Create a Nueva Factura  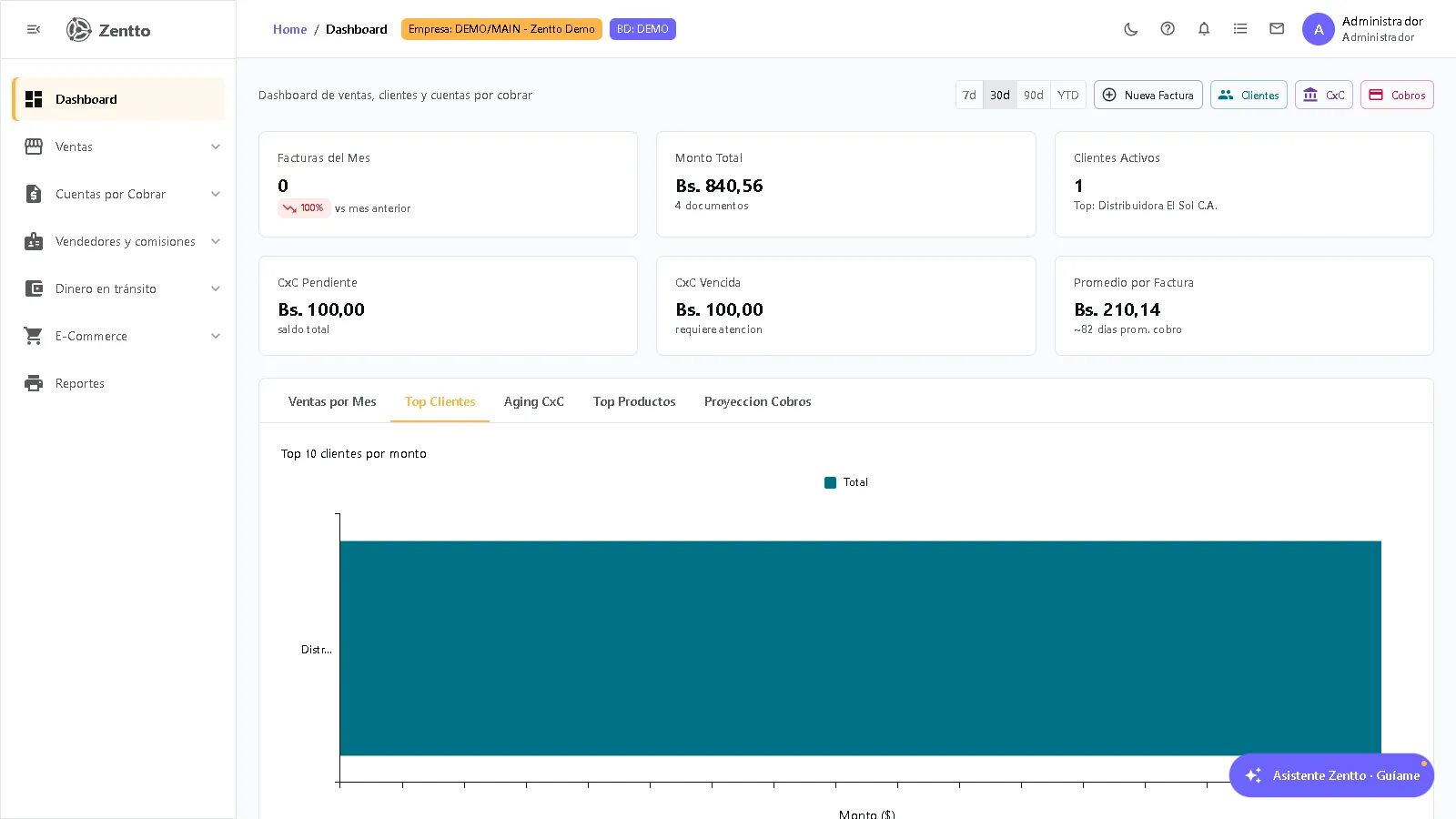(1148, 95)
